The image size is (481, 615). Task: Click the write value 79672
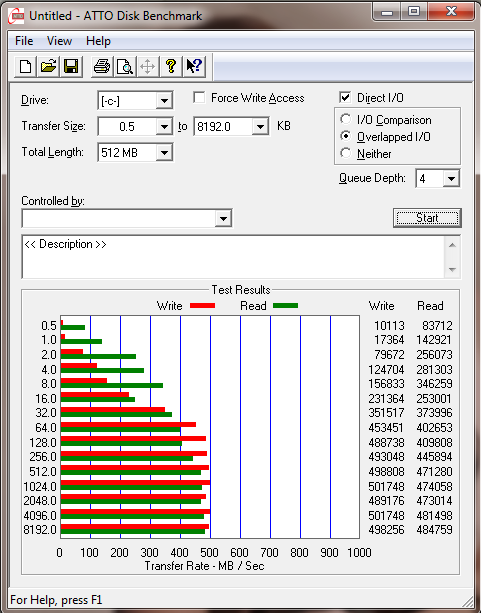point(389,355)
